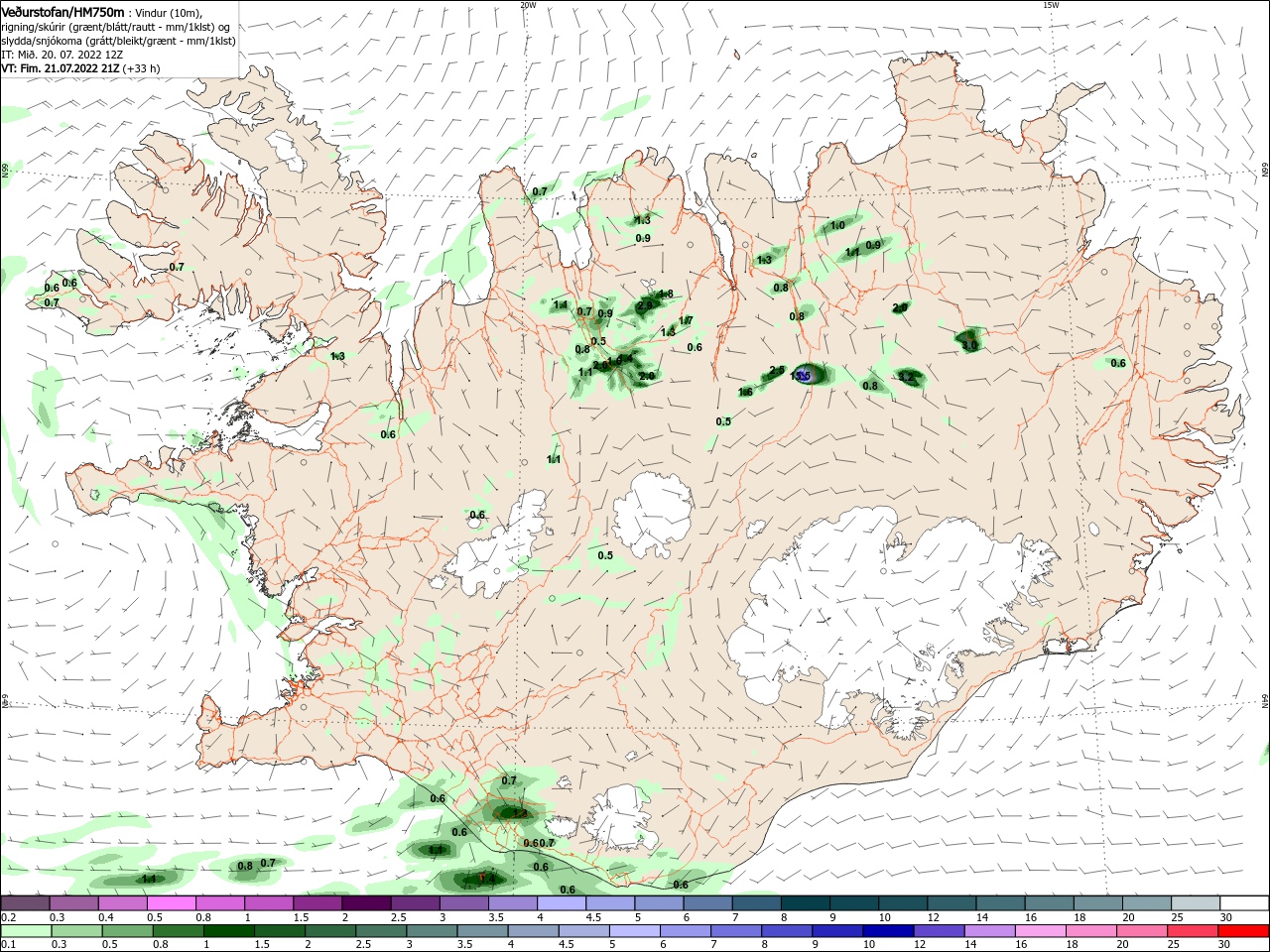Image resolution: width=1270 pixels, height=952 pixels.
Task: Select the 'VT: Fim. 21.07.2022 21Z' valid time
Action: [x=61, y=68]
